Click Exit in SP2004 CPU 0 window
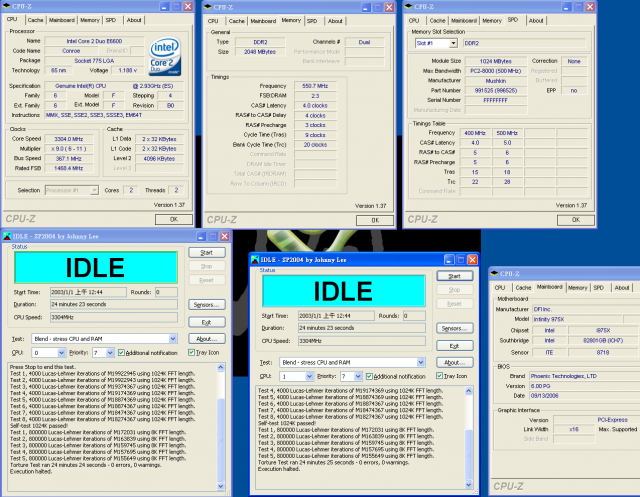The width and height of the screenshot is (640, 497). (207, 322)
